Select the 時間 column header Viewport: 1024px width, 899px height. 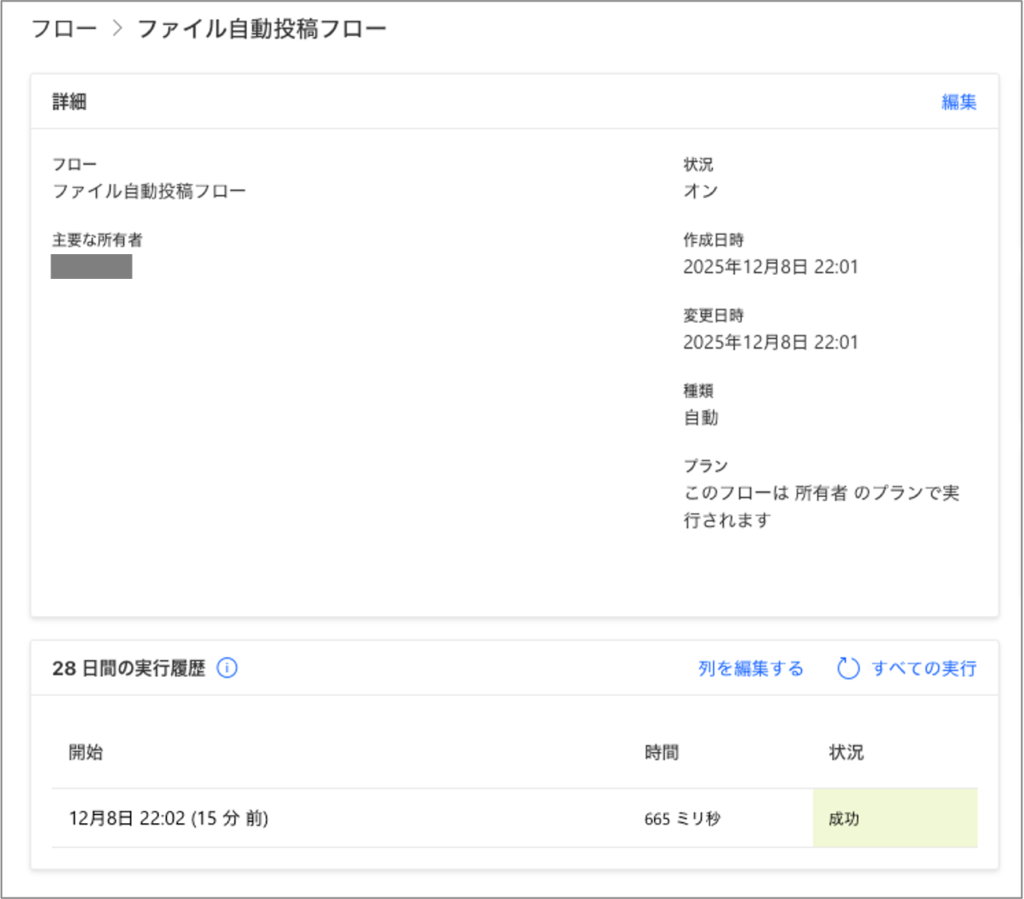(661, 752)
